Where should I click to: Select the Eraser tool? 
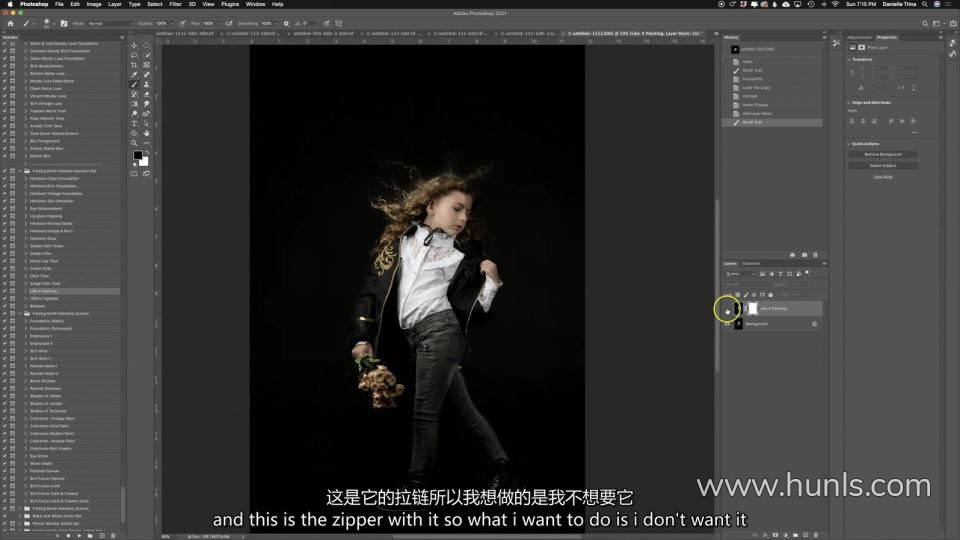pyautogui.click(x=146, y=94)
